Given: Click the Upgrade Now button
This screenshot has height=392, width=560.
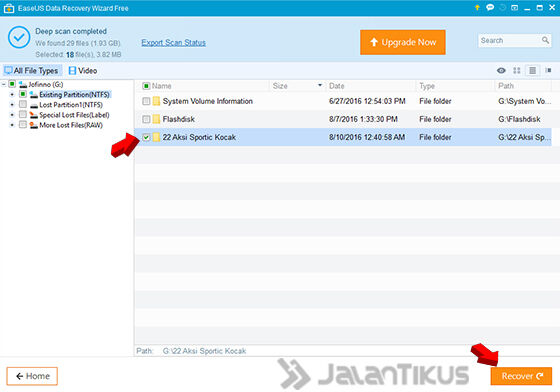Looking at the screenshot, I should [x=402, y=42].
